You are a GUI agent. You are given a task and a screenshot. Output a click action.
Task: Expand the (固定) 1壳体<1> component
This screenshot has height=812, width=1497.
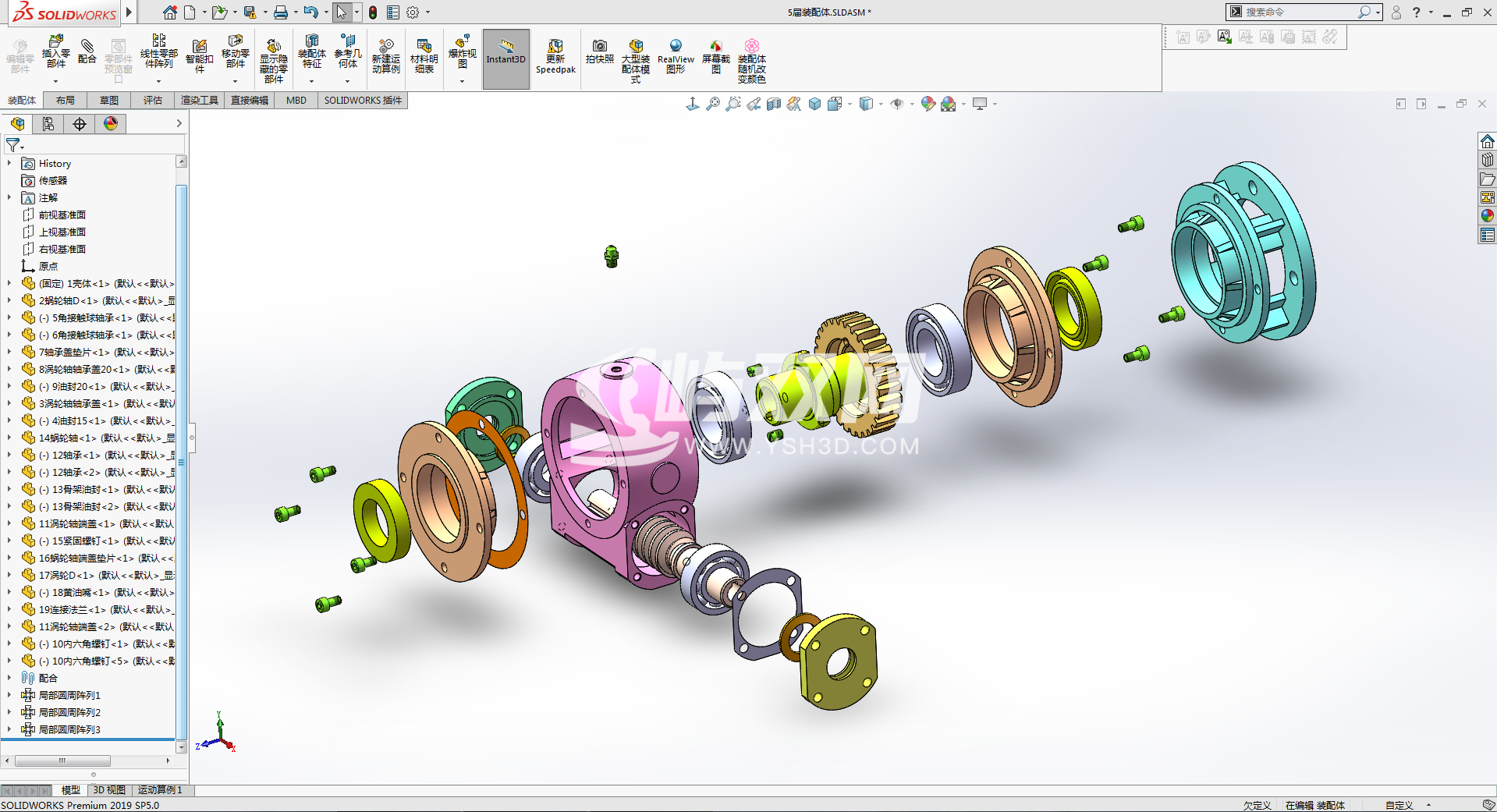pos(9,283)
